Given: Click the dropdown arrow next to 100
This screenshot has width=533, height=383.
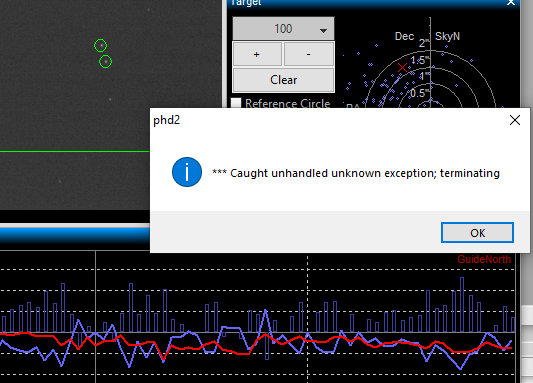Looking at the screenshot, I should click(x=323, y=31).
